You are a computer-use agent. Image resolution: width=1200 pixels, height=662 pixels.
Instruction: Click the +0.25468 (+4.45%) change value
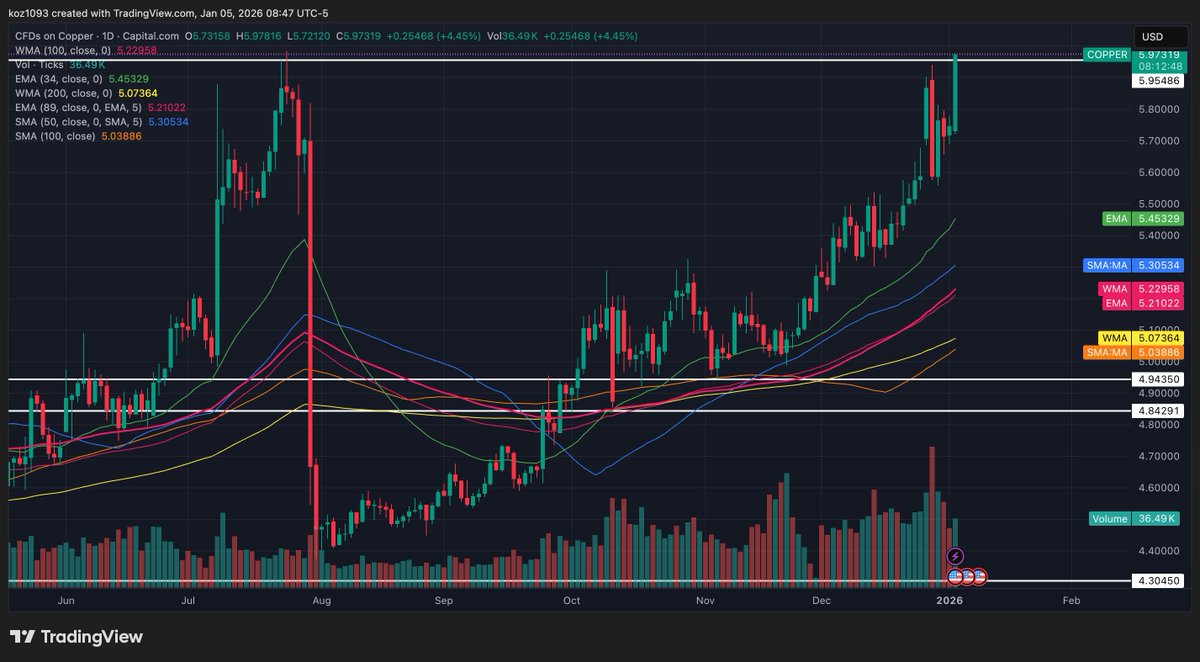(436, 36)
